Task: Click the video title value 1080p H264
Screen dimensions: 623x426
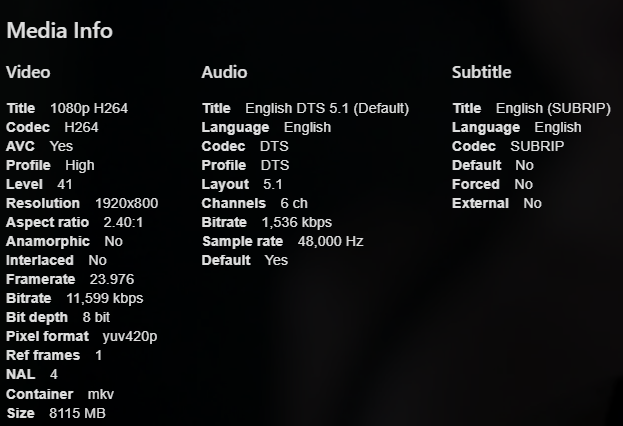Action: point(89,108)
